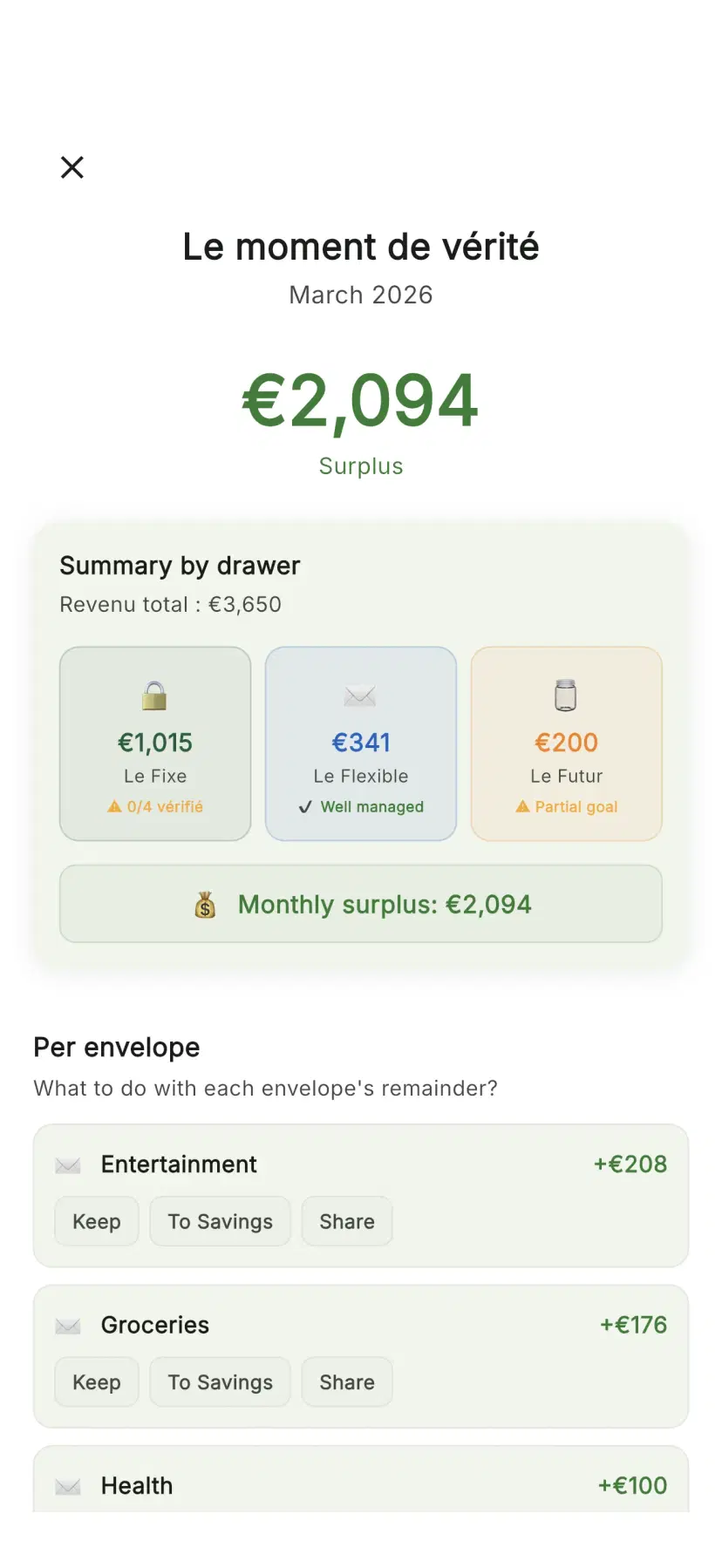
Task: Tap the jar icon on Le Futur card
Action: point(566,696)
